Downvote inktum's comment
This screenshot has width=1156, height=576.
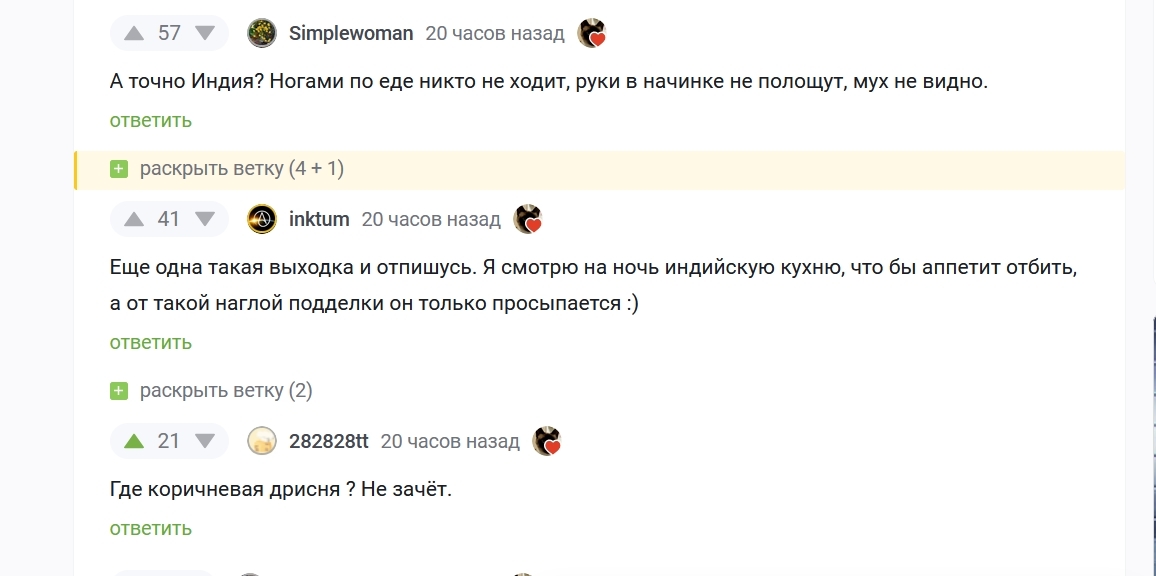click(x=205, y=219)
